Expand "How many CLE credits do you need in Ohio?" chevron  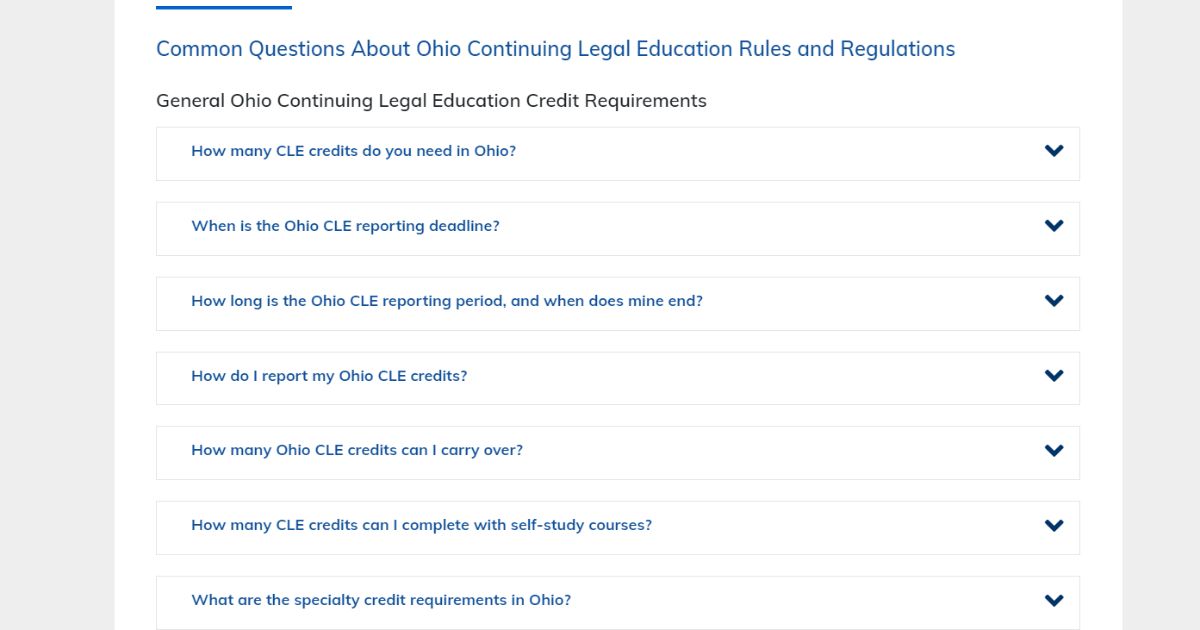(x=1054, y=151)
